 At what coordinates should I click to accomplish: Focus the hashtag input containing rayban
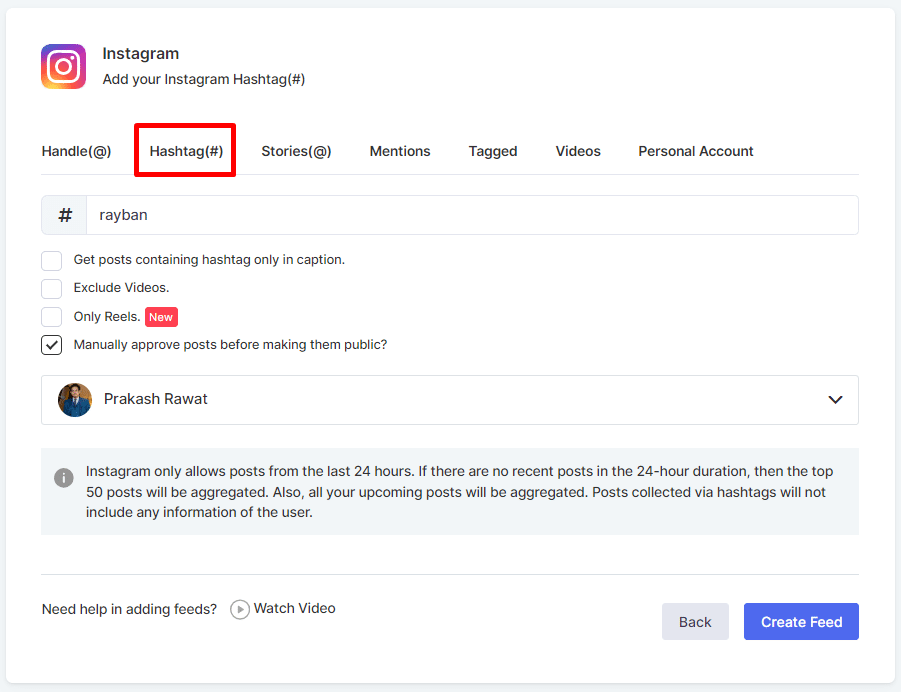(x=470, y=215)
